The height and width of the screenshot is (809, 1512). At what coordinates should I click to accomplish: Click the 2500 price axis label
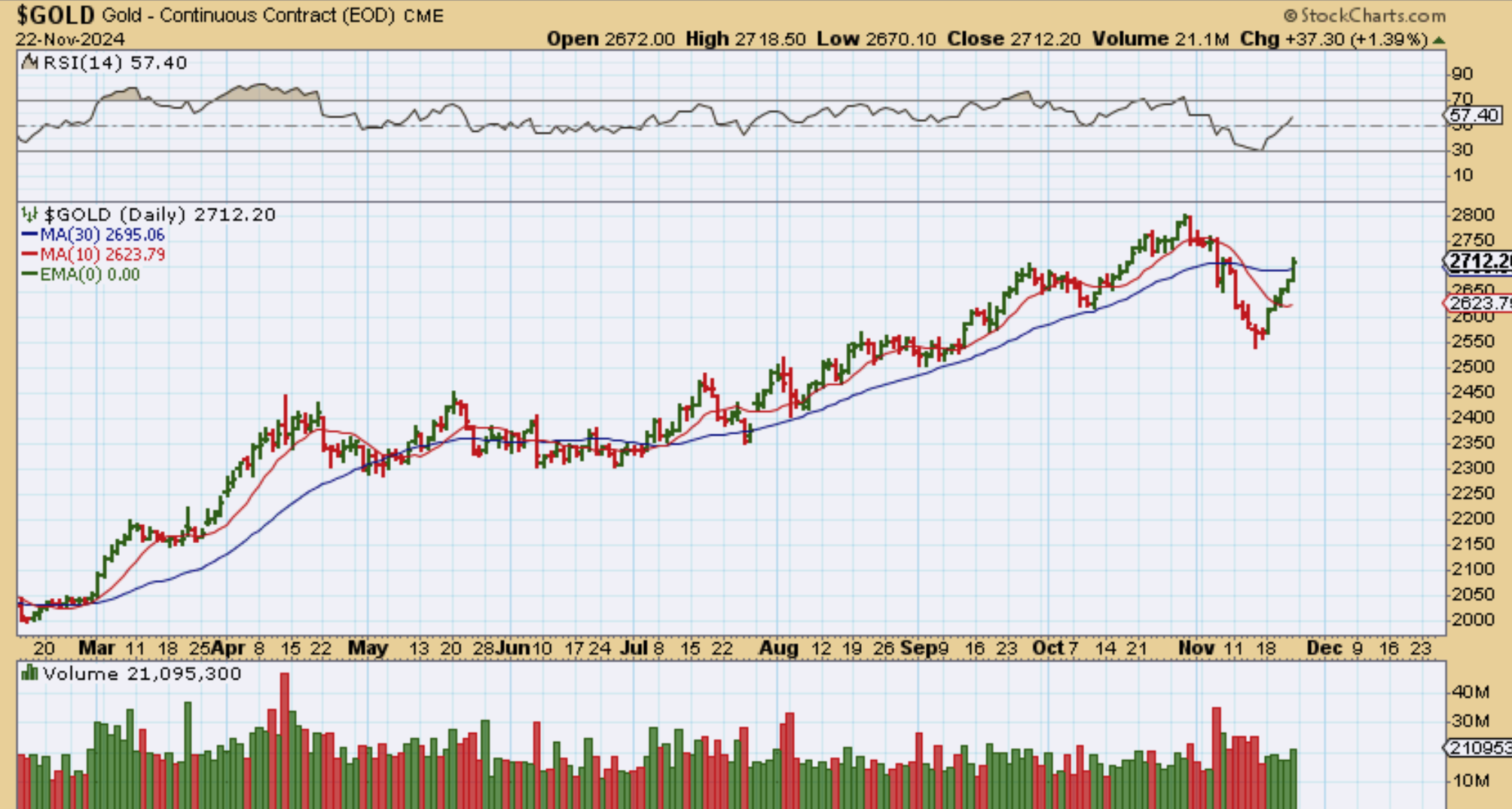pos(1473,367)
